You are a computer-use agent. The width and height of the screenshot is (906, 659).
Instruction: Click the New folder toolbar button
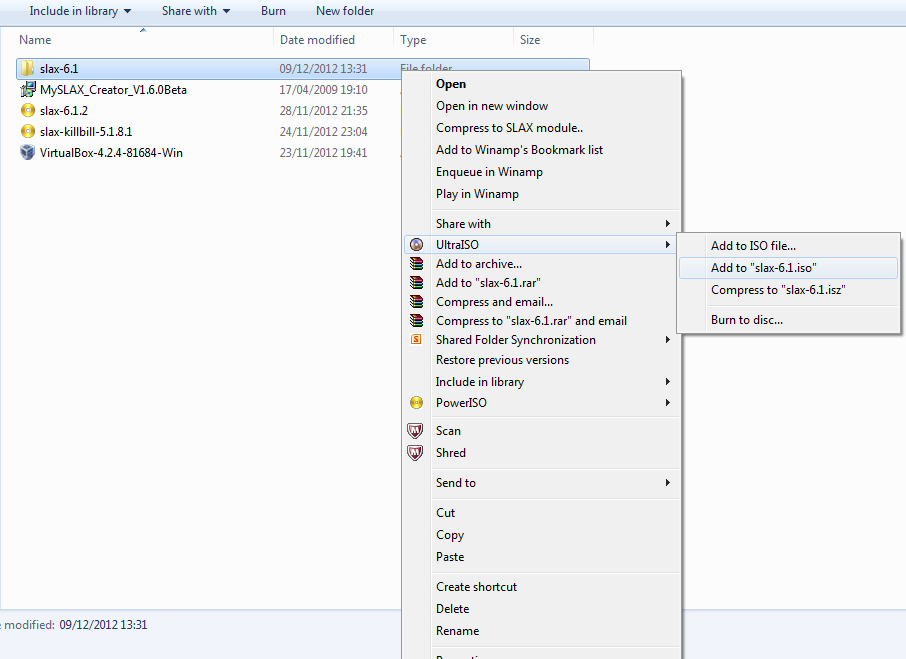coord(345,11)
